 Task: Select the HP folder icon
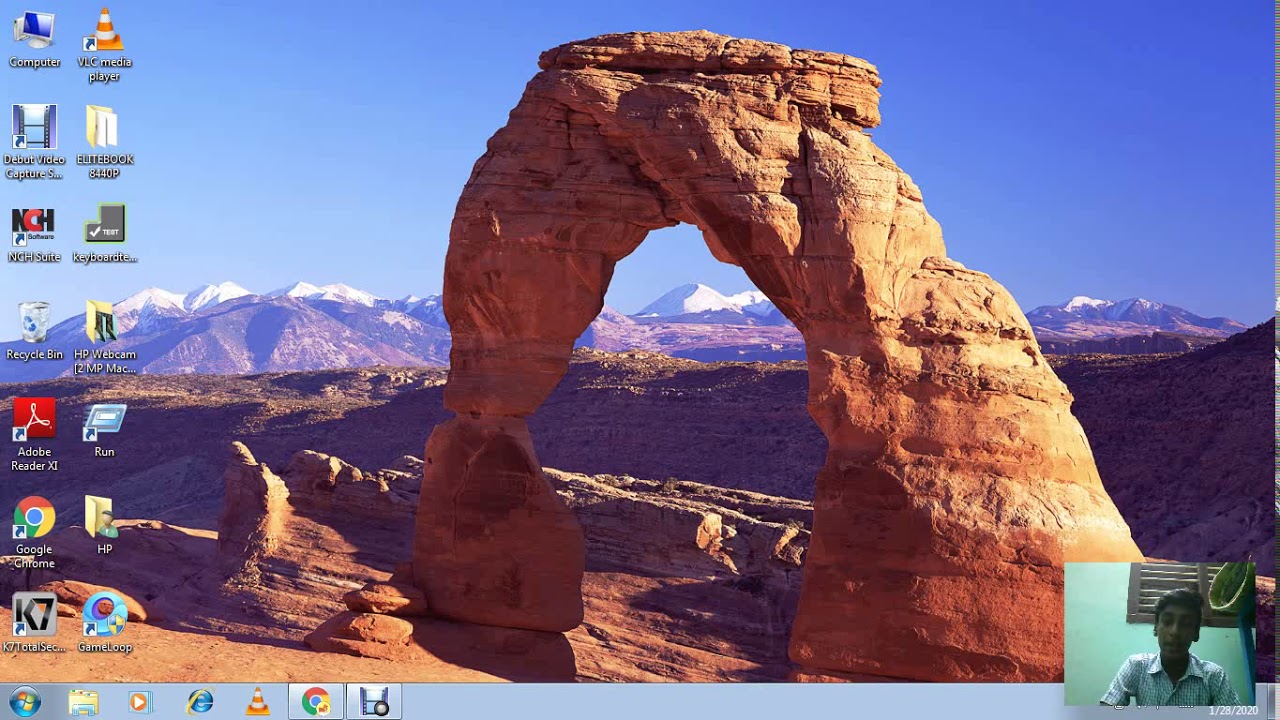tap(104, 526)
